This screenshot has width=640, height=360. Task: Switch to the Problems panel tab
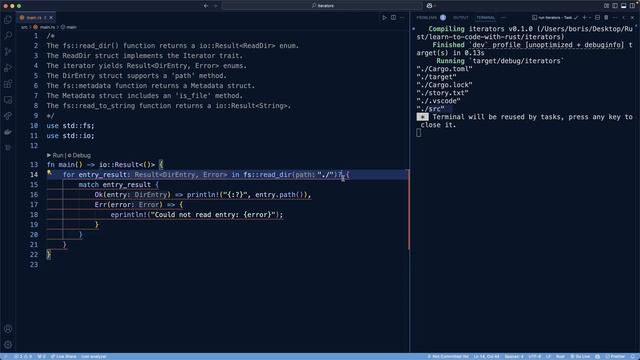pos(427,18)
